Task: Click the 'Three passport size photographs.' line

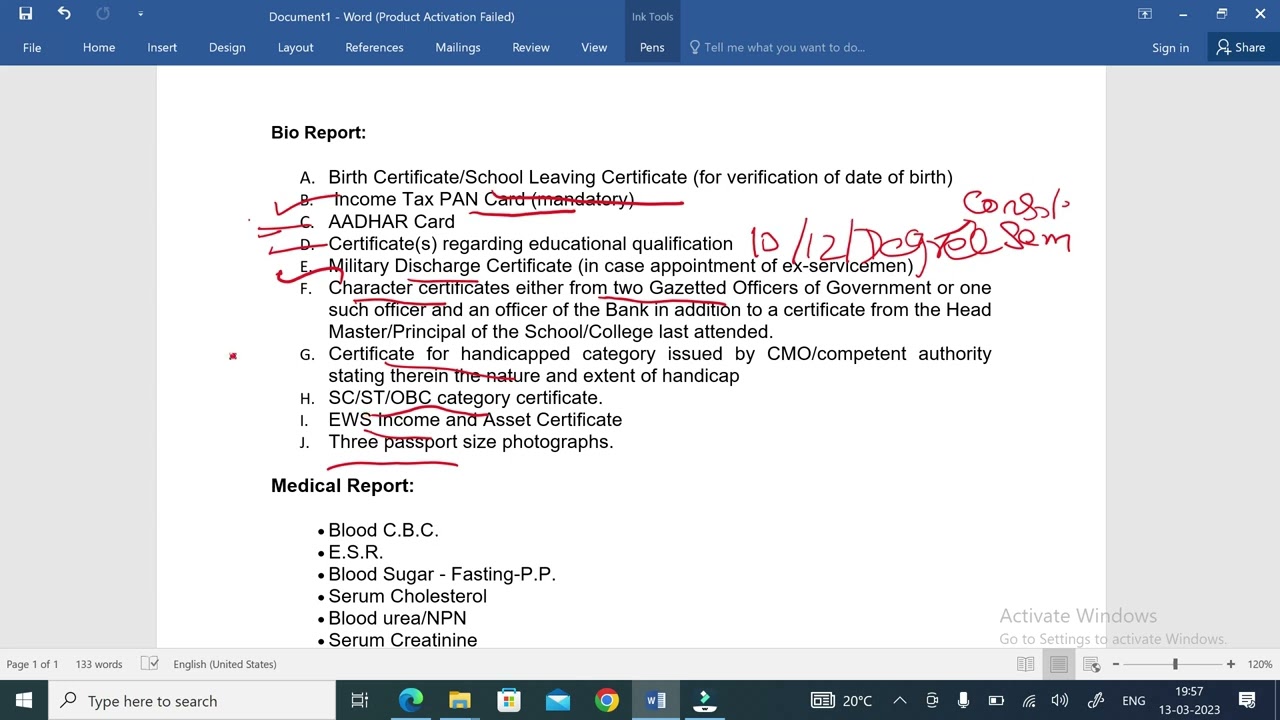Action: [x=470, y=441]
